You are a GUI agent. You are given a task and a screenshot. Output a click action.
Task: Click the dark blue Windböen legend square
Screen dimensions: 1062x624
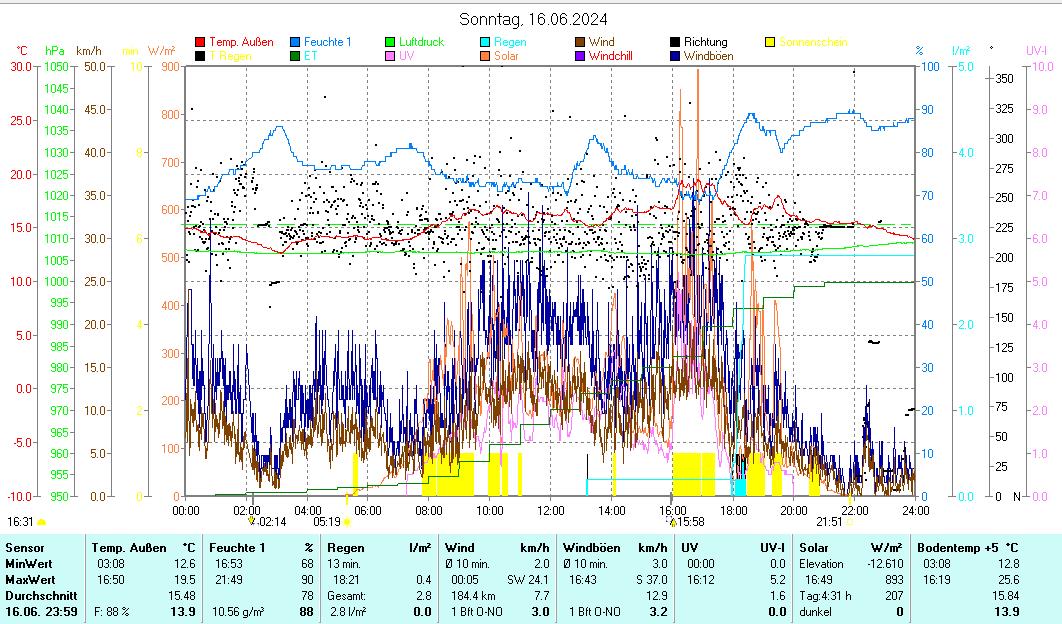click(x=675, y=56)
